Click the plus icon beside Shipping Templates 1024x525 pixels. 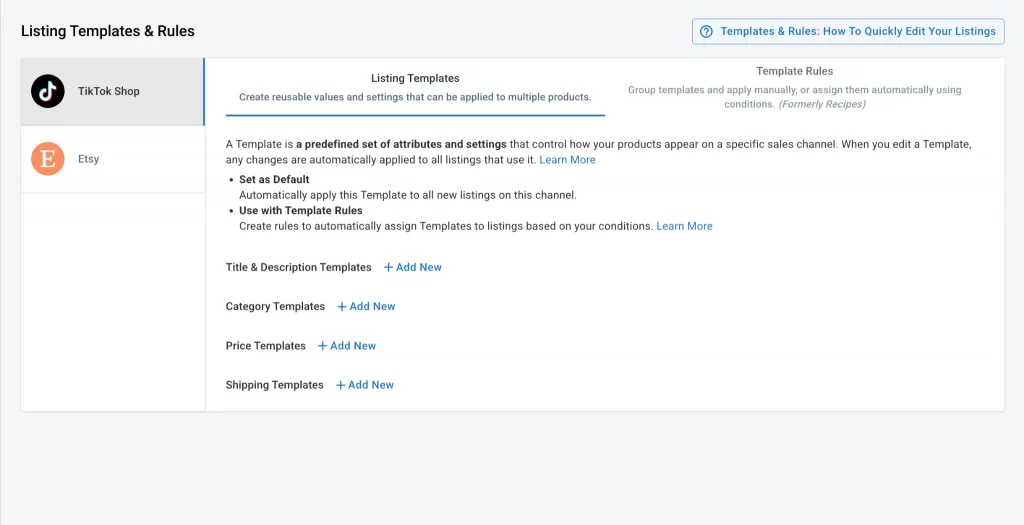[340, 385]
